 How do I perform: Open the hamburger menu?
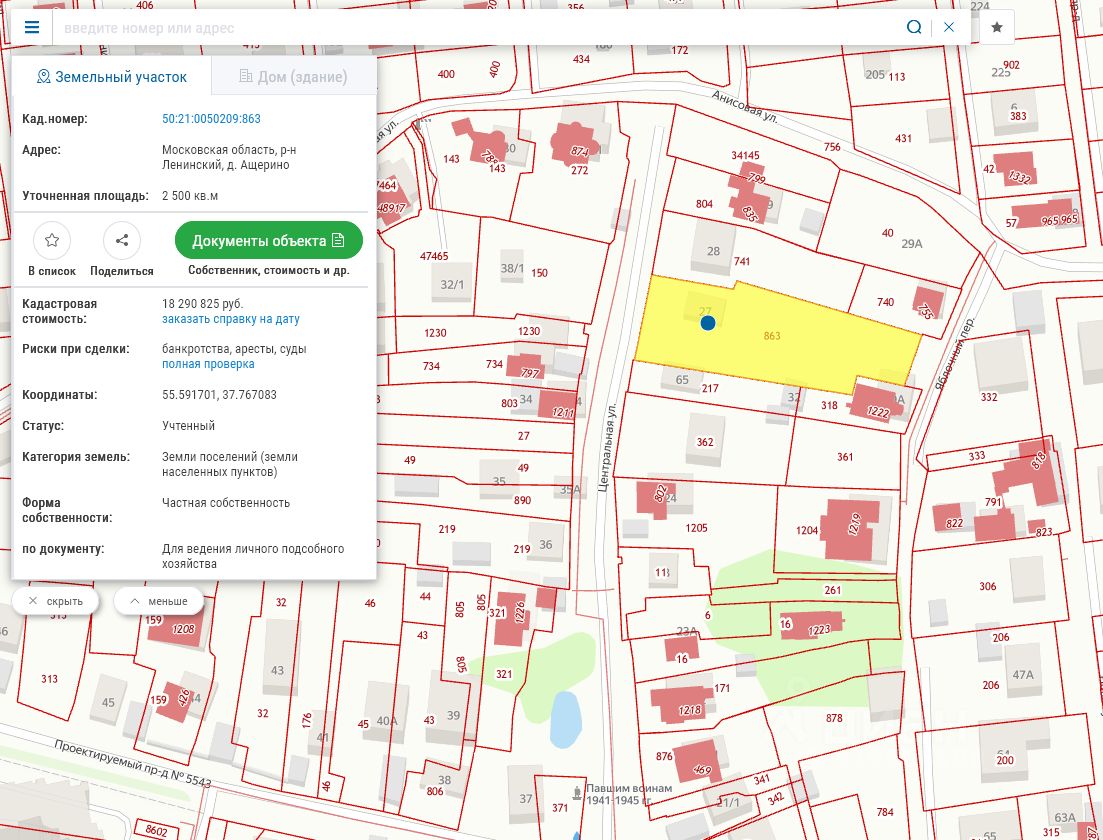(x=31, y=27)
